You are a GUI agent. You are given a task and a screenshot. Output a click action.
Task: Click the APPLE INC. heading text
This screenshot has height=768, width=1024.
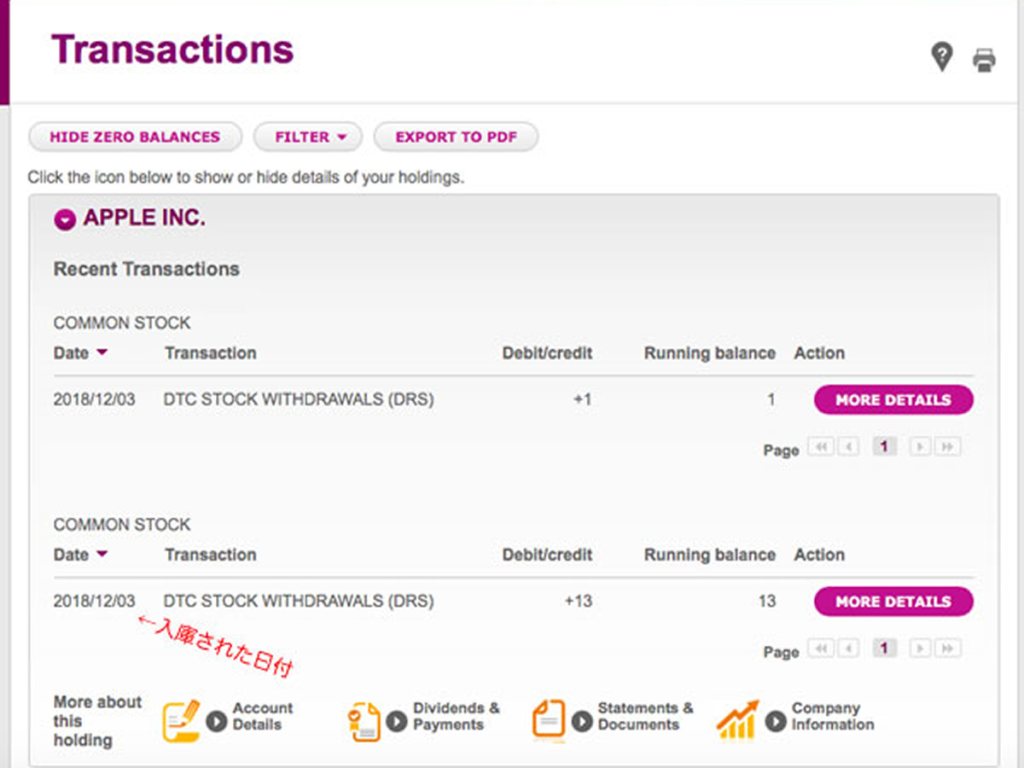coord(144,217)
